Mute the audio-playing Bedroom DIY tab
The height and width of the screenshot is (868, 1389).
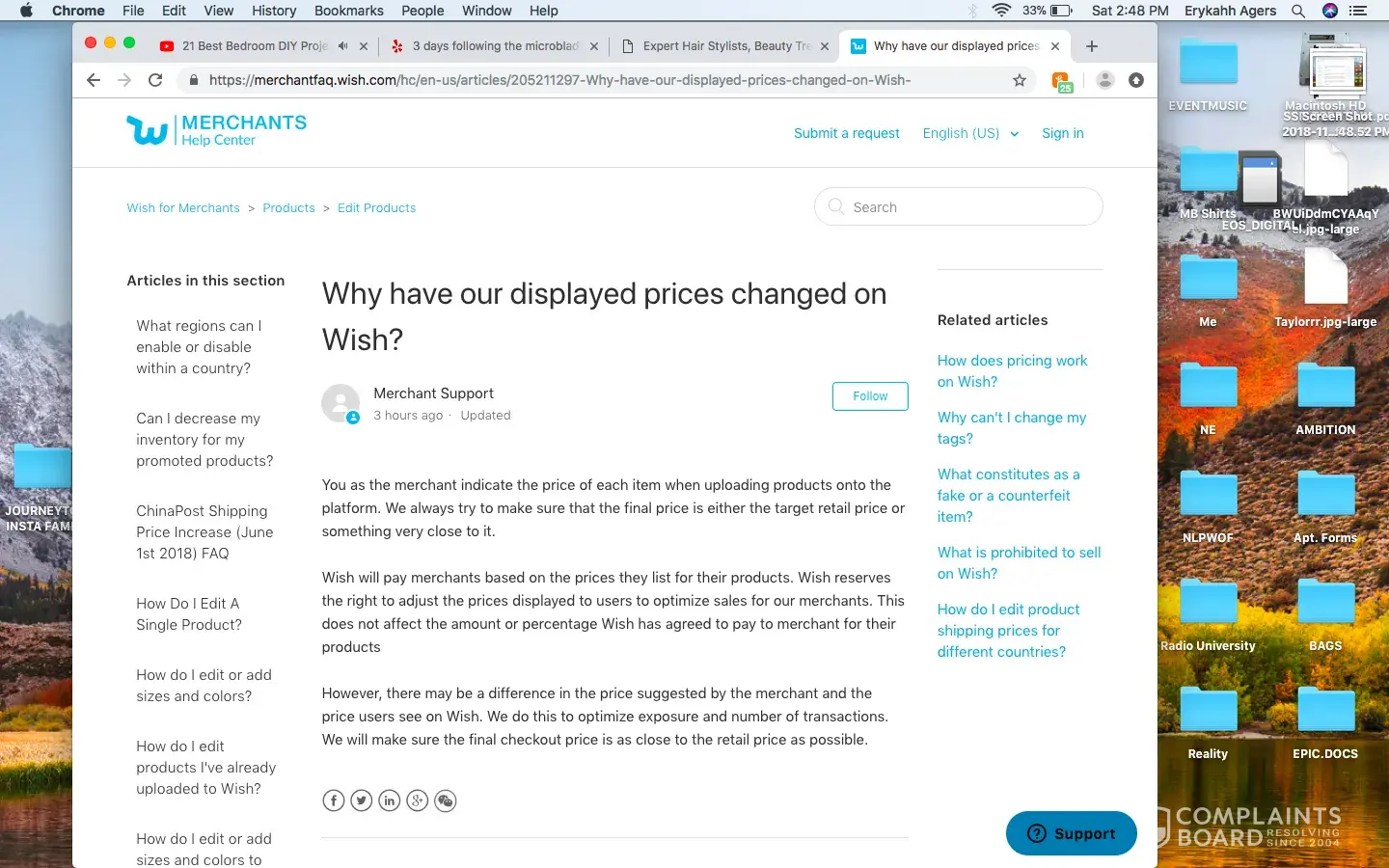tap(342, 46)
